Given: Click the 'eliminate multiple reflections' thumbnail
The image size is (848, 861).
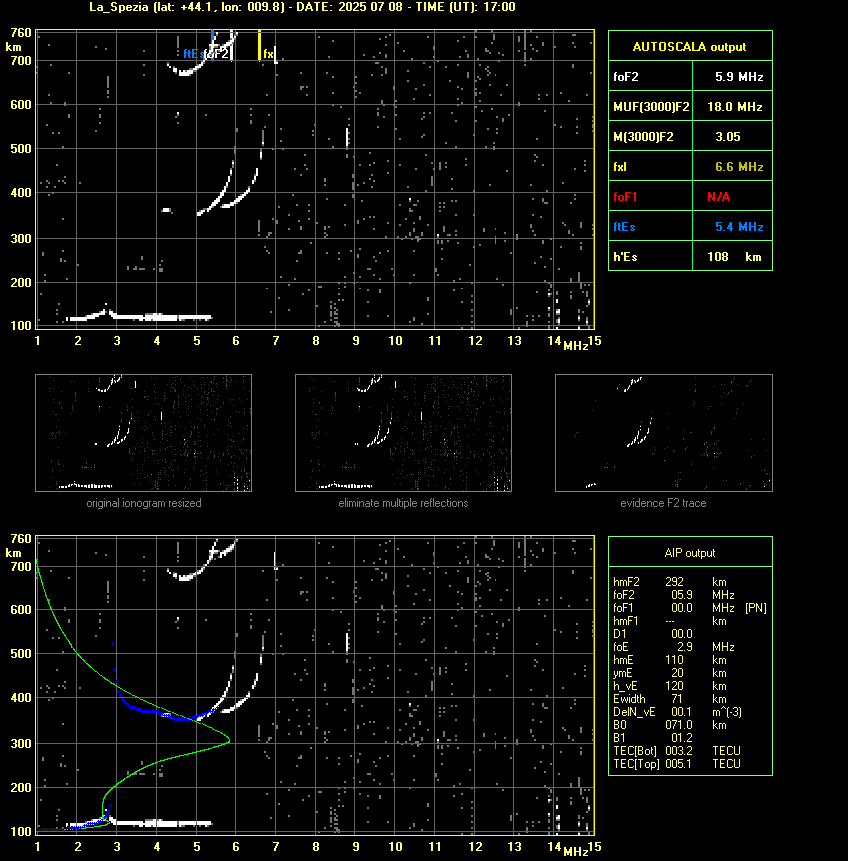Looking at the screenshot, I should [403, 433].
